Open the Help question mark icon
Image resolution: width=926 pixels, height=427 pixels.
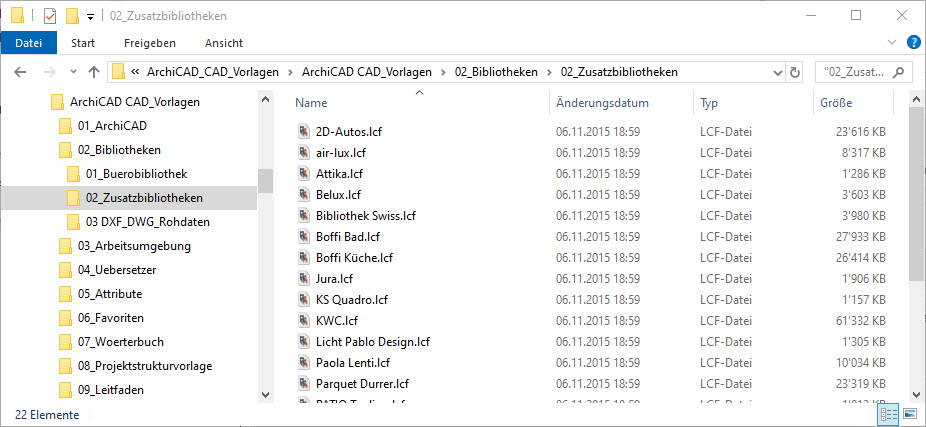[913, 43]
